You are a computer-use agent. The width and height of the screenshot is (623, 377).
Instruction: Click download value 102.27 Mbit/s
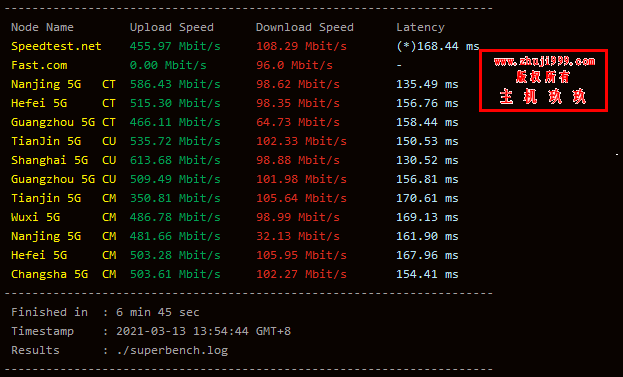301,275
